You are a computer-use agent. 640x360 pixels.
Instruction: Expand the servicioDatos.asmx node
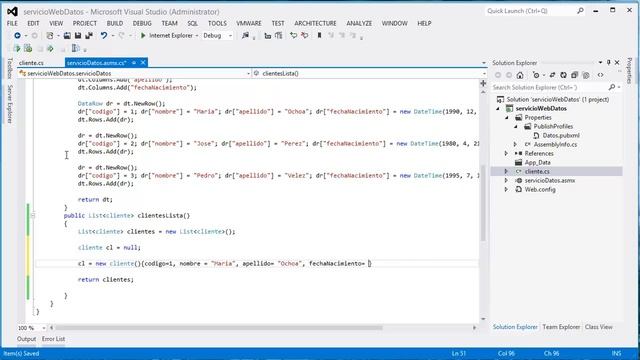pyautogui.click(x=507, y=180)
